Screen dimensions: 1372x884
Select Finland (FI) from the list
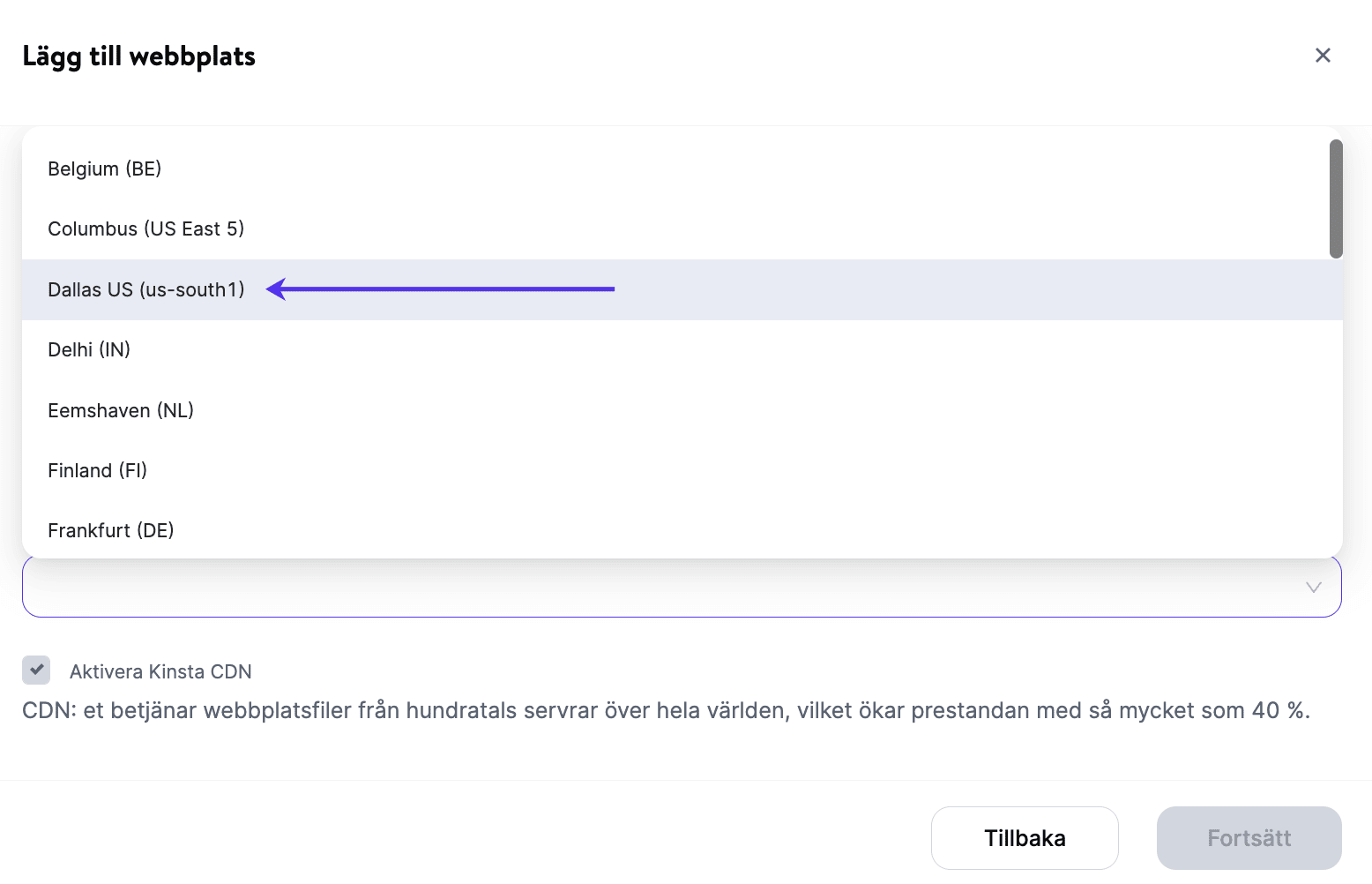pos(97,470)
